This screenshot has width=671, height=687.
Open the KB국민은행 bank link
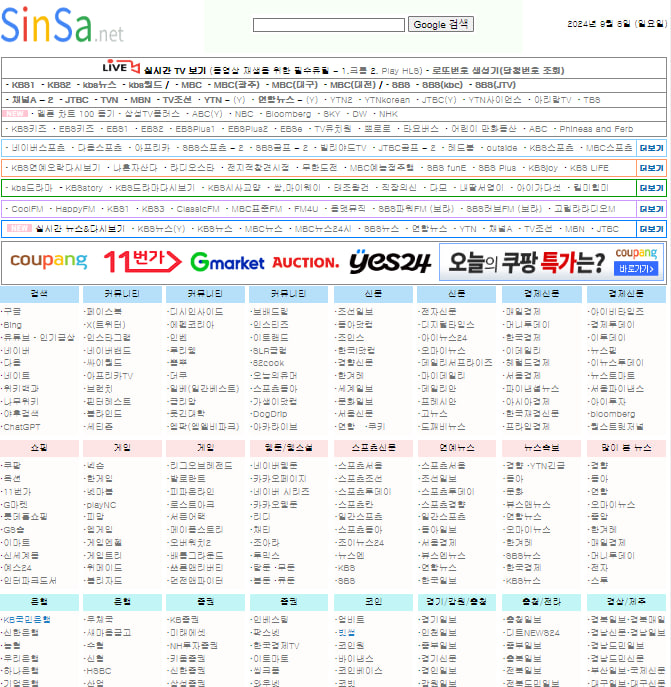(27, 620)
